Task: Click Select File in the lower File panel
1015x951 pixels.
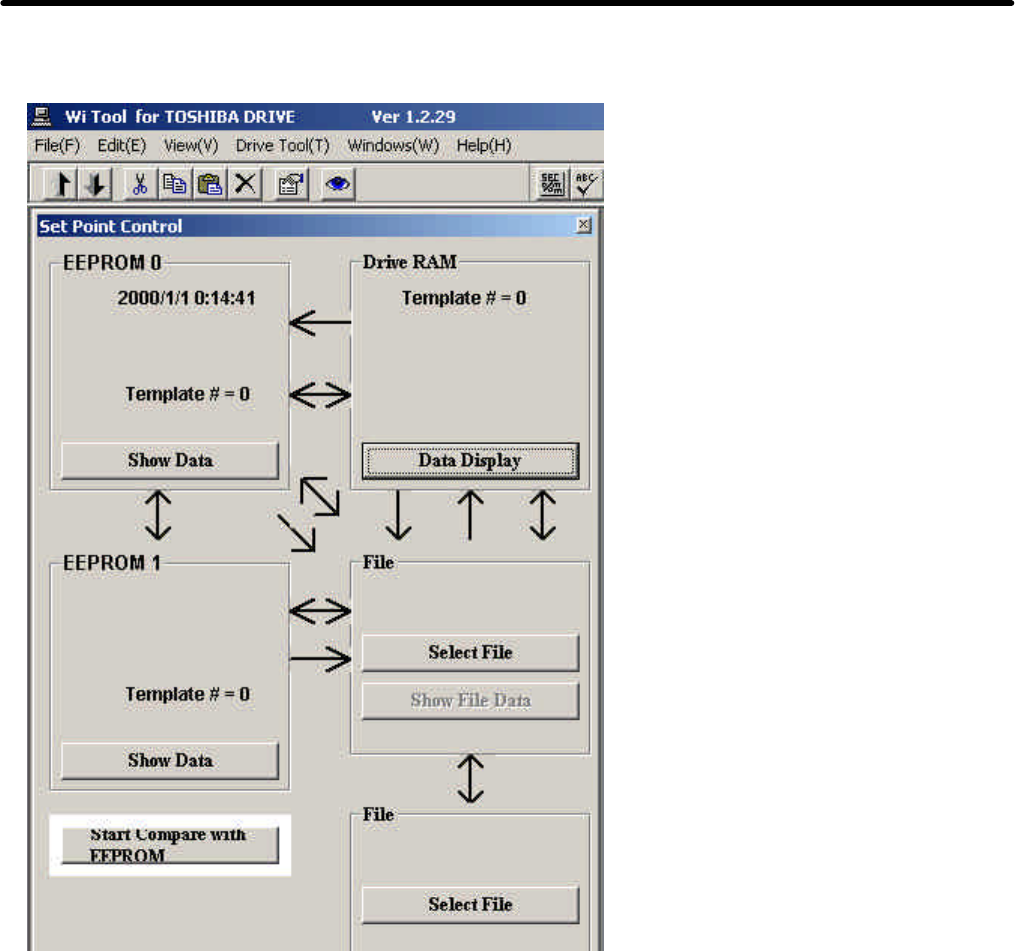Action: (471, 904)
